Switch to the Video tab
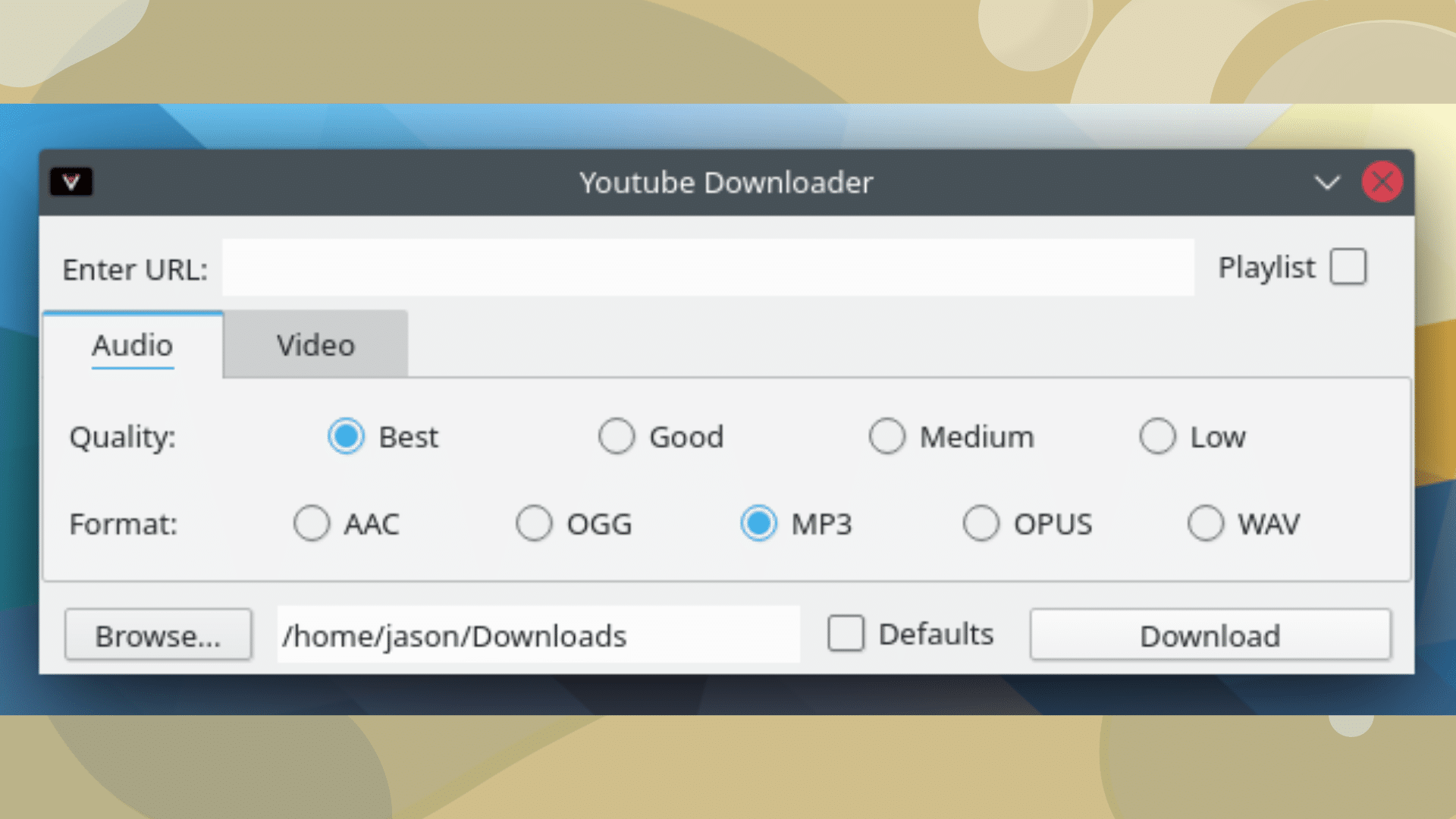This screenshot has width=1456, height=819. click(315, 345)
